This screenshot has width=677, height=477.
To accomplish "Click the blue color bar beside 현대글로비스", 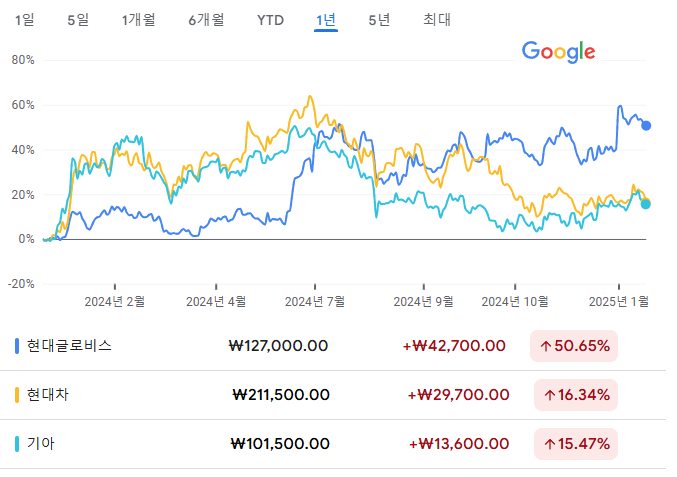I will (x=17, y=346).
